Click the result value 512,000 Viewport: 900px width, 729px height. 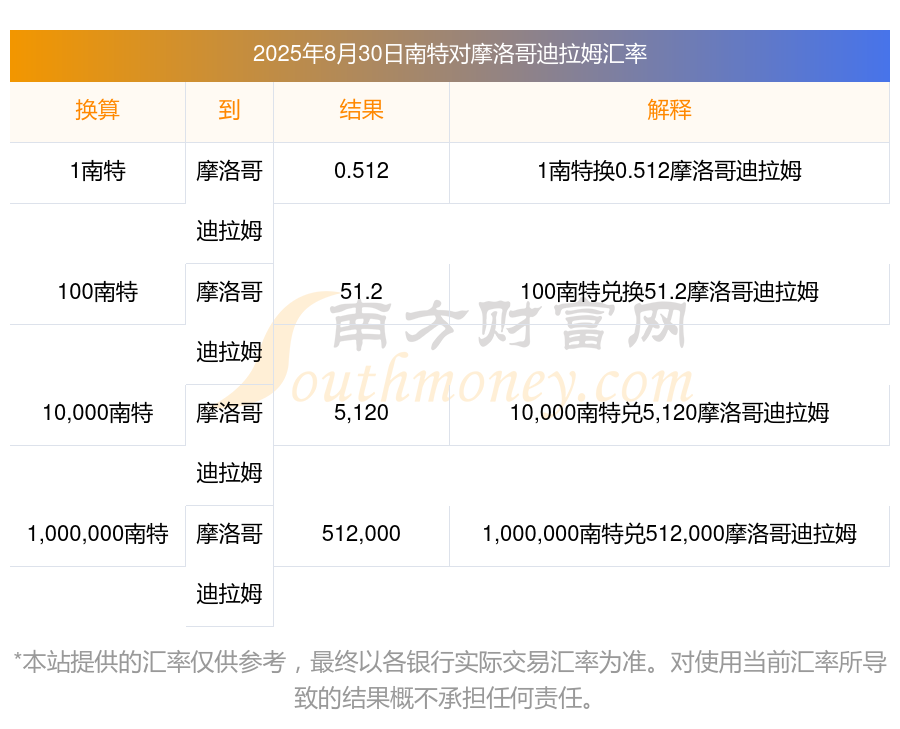coord(361,534)
